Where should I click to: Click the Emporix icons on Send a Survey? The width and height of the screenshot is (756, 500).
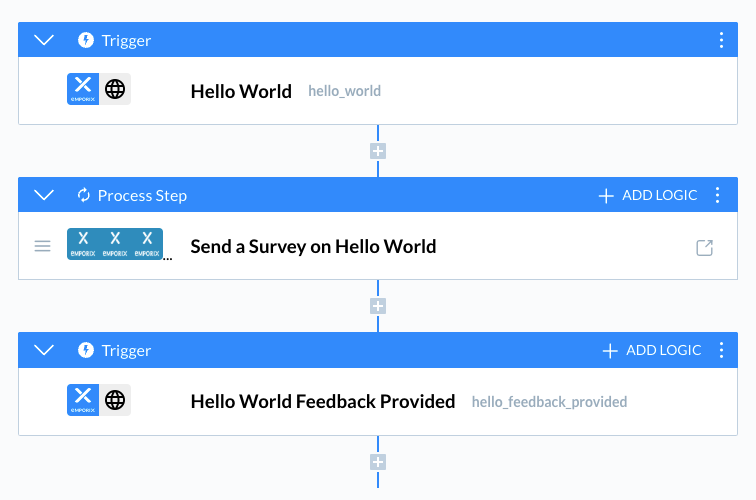(116, 244)
